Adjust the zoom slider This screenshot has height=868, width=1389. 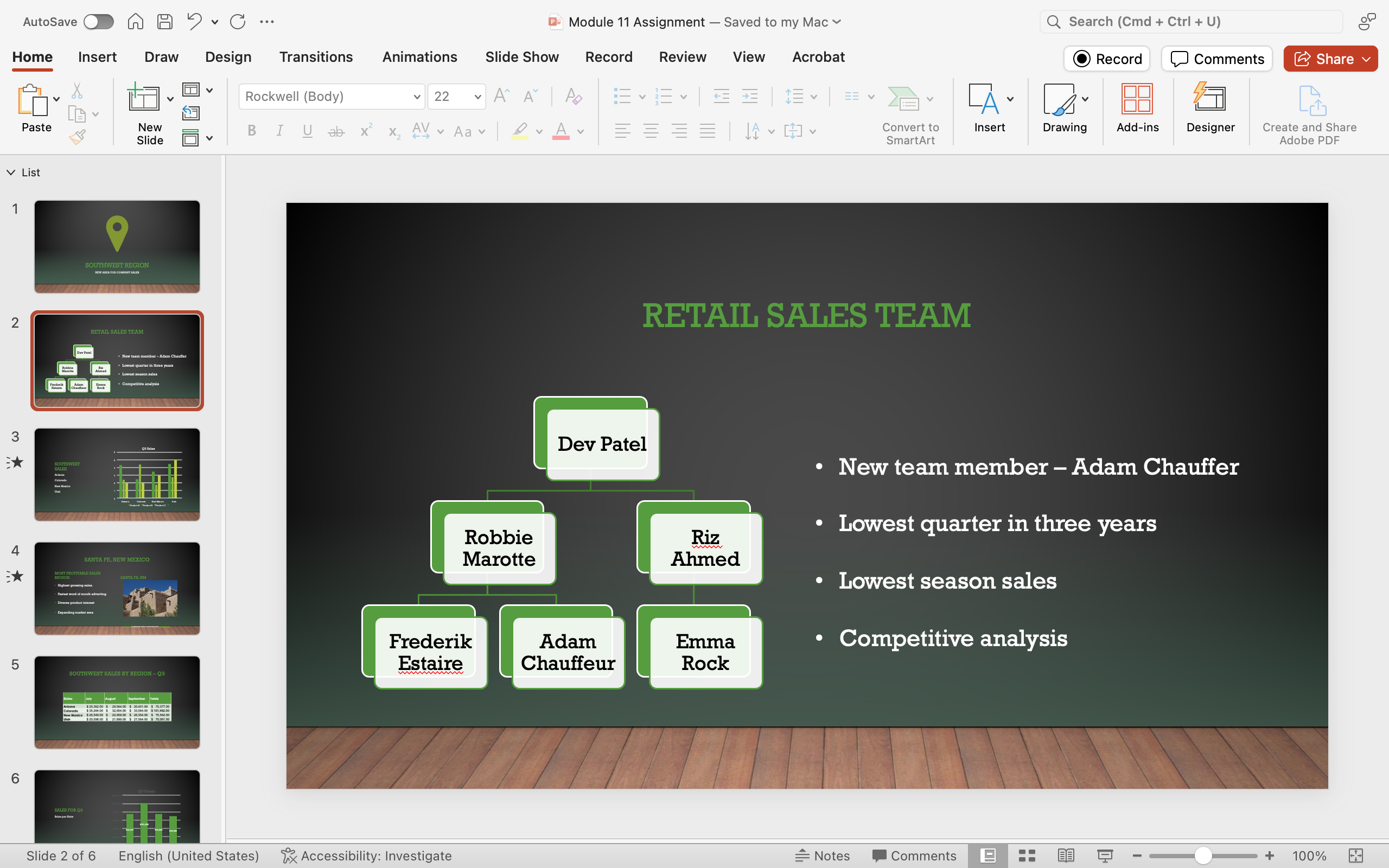point(1203,856)
